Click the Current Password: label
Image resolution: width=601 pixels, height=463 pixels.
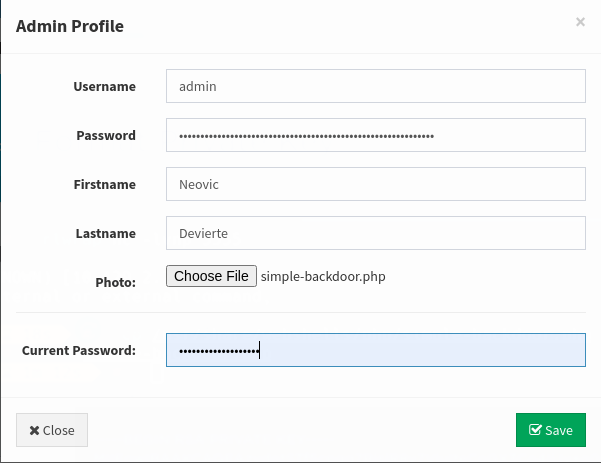tap(78, 351)
